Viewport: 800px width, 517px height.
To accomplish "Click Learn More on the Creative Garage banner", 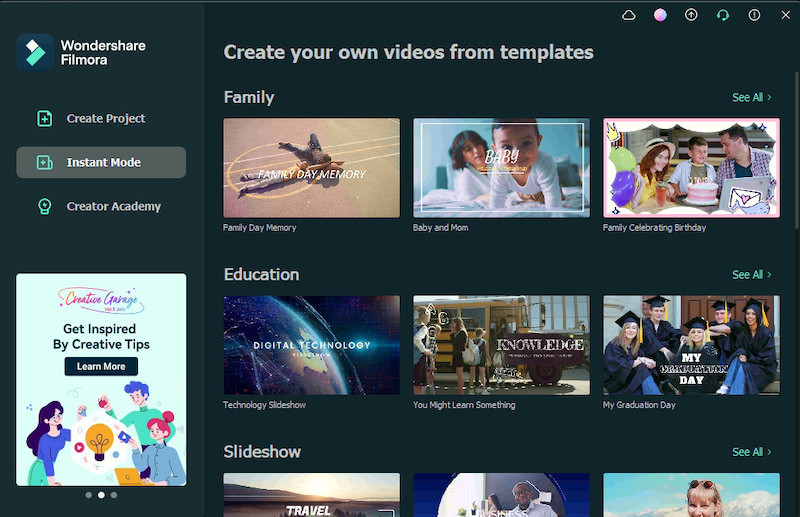I will point(101,366).
